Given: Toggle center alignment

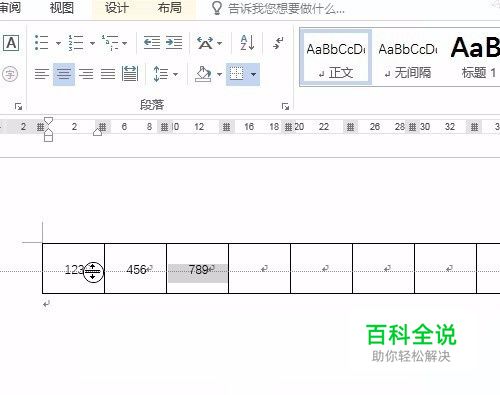Looking at the screenshot, I should pos(64,74).
